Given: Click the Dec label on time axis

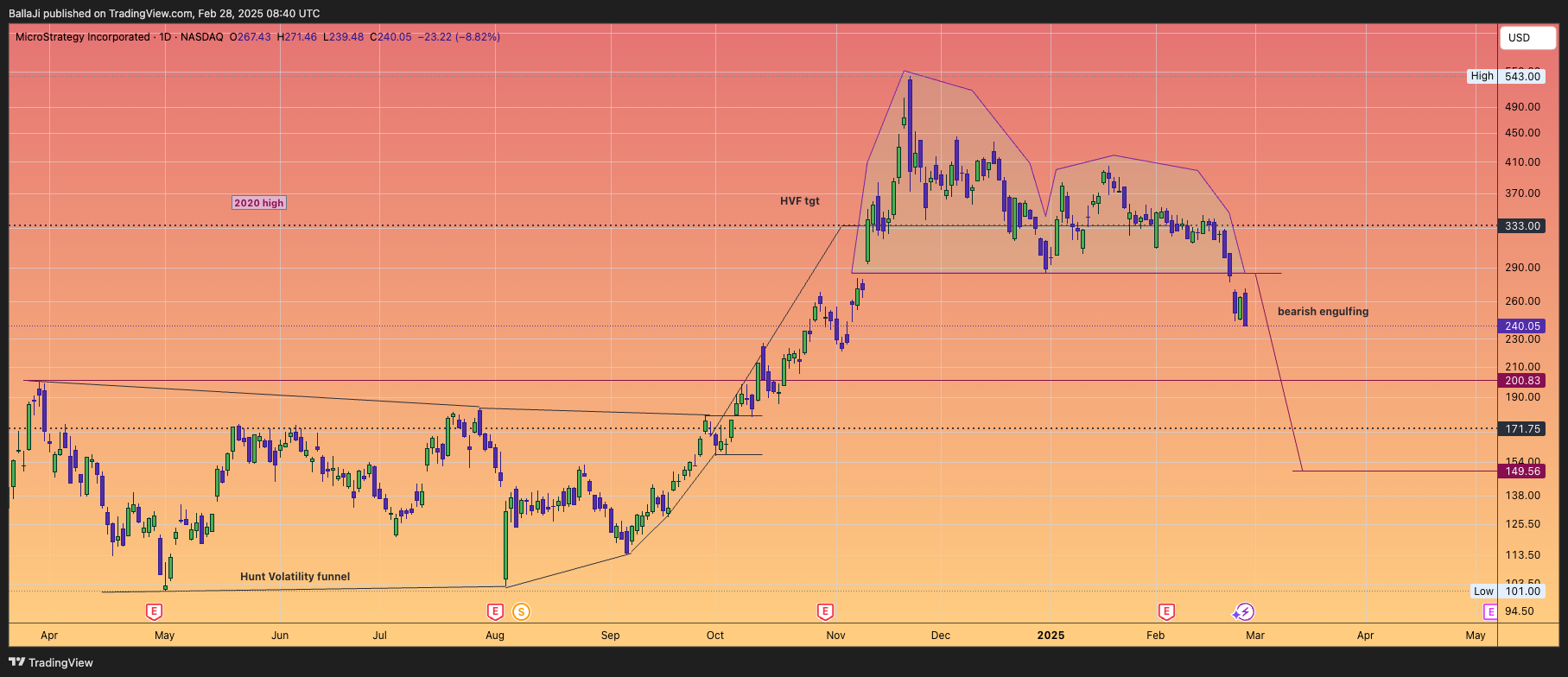Looking at the screenshot, I should tap(941, 636).
